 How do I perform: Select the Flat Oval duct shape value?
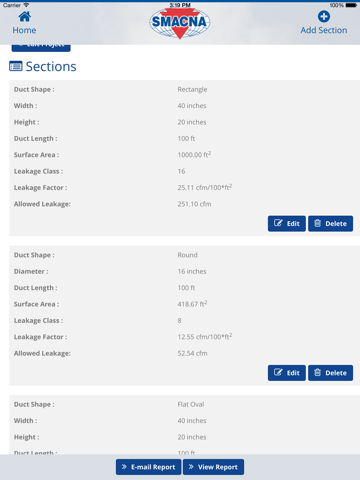pos(191,404)
